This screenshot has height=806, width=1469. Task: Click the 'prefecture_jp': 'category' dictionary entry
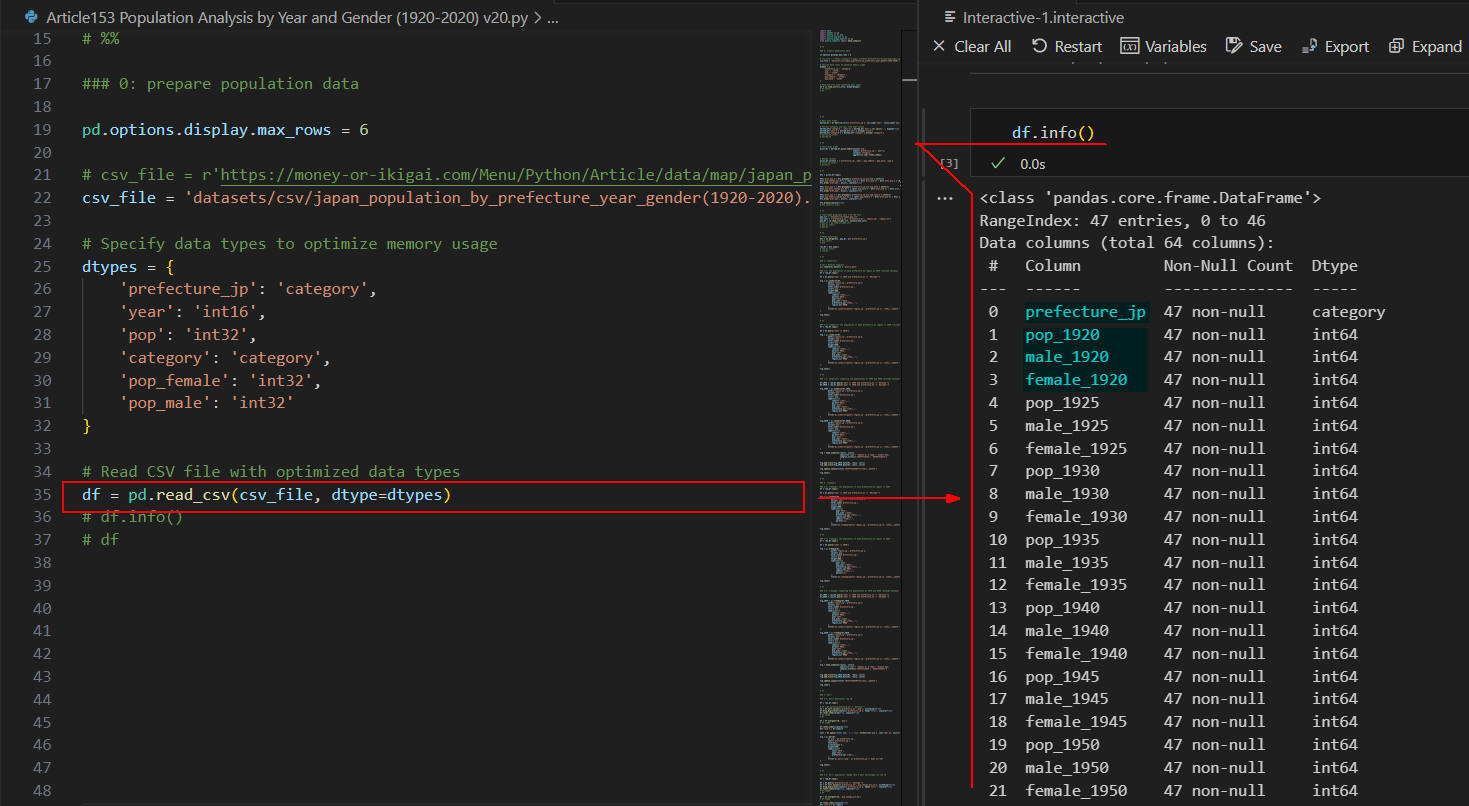pyautogui.click(x=248, y=289)
